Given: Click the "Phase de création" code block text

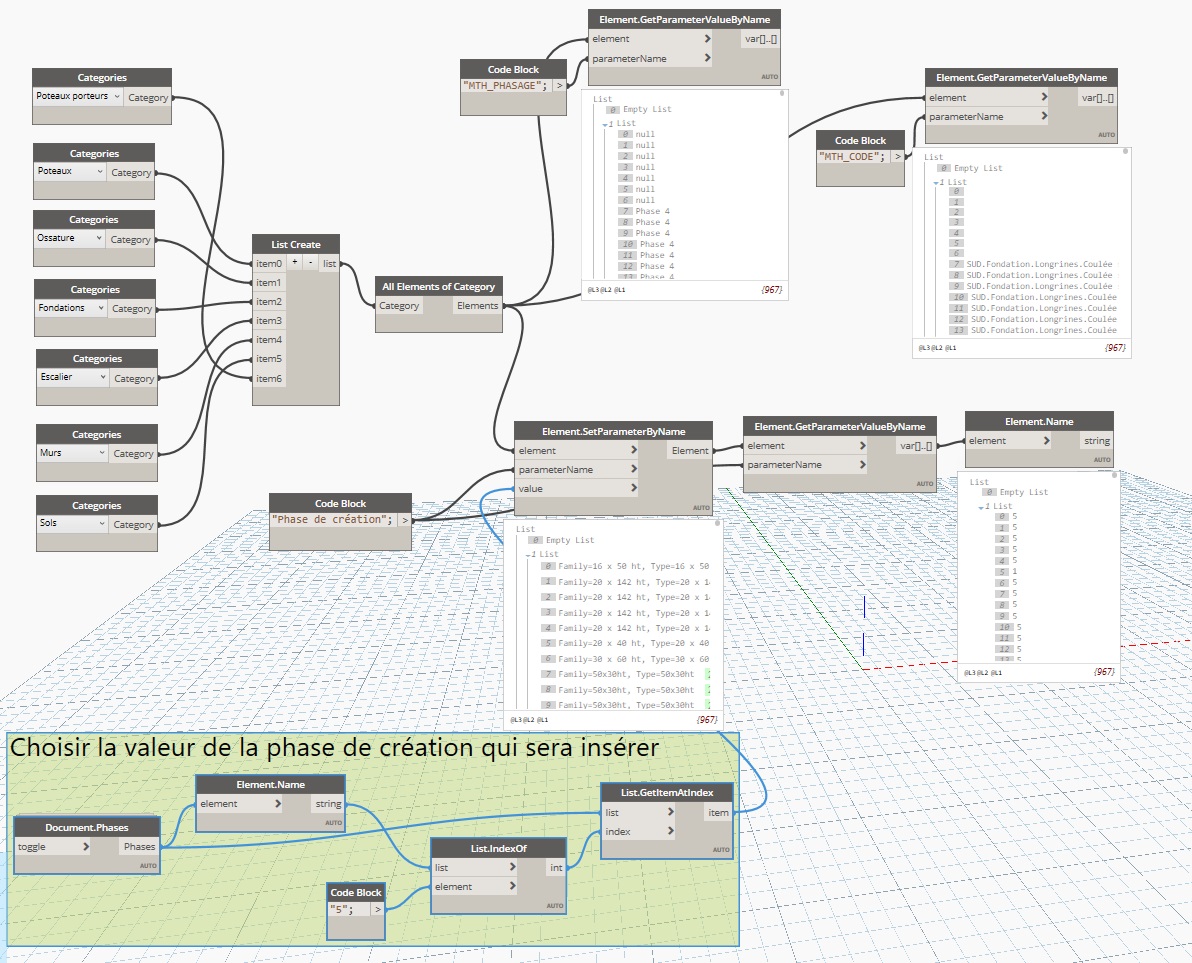Looking at the screenshot, I should click(331, 520).
